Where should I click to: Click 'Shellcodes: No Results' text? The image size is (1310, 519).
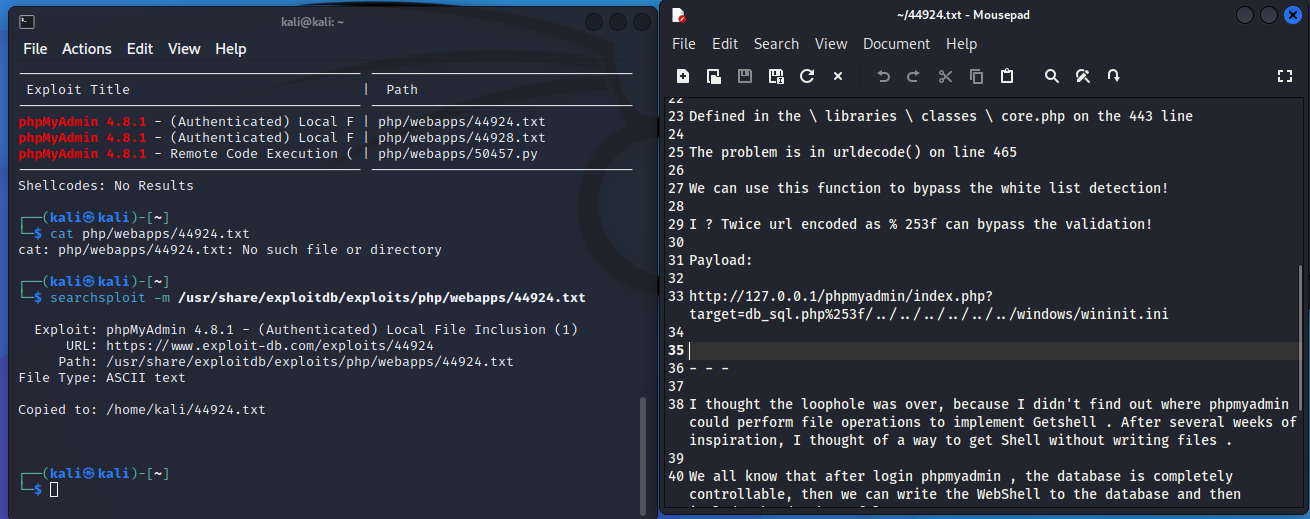[x=106, y=185]
